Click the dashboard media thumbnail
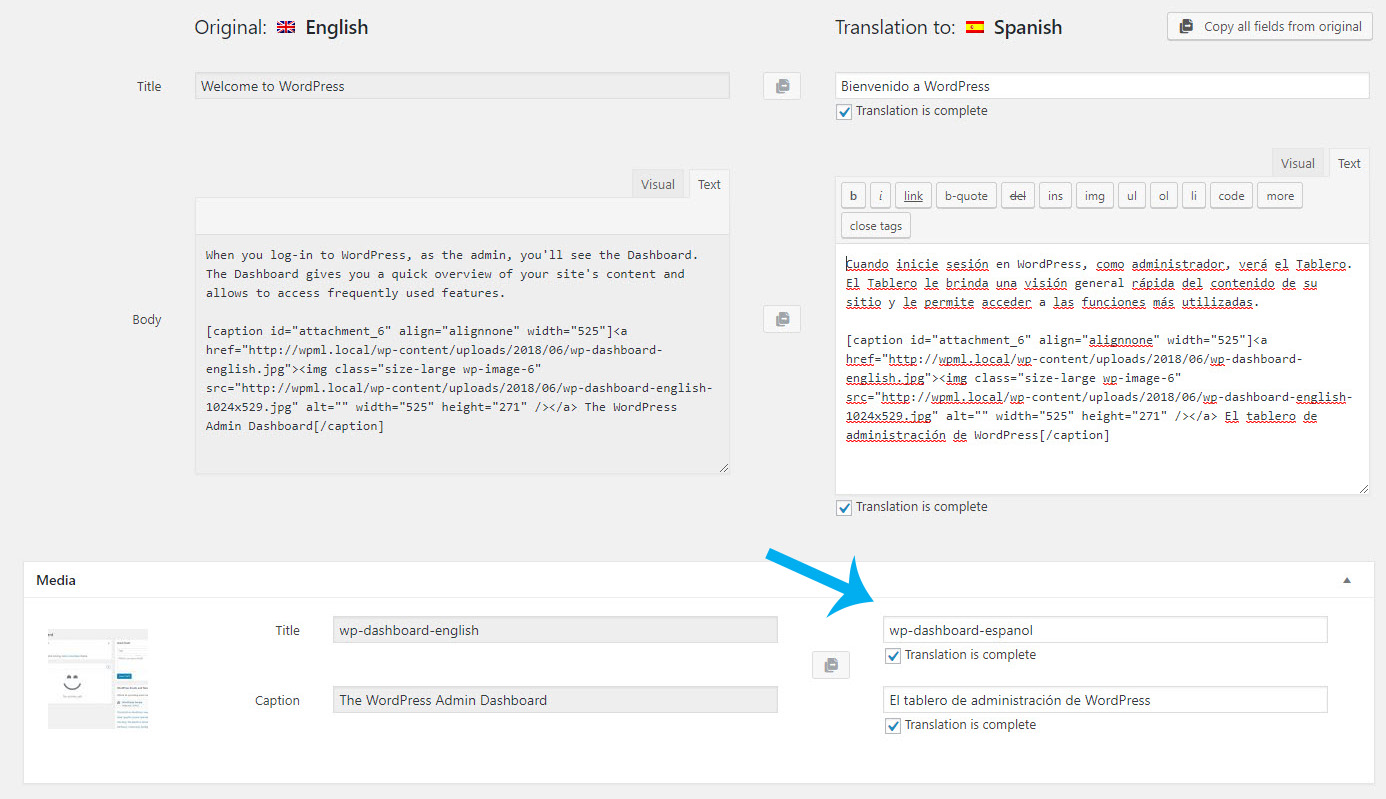 (x=98, y=679)
